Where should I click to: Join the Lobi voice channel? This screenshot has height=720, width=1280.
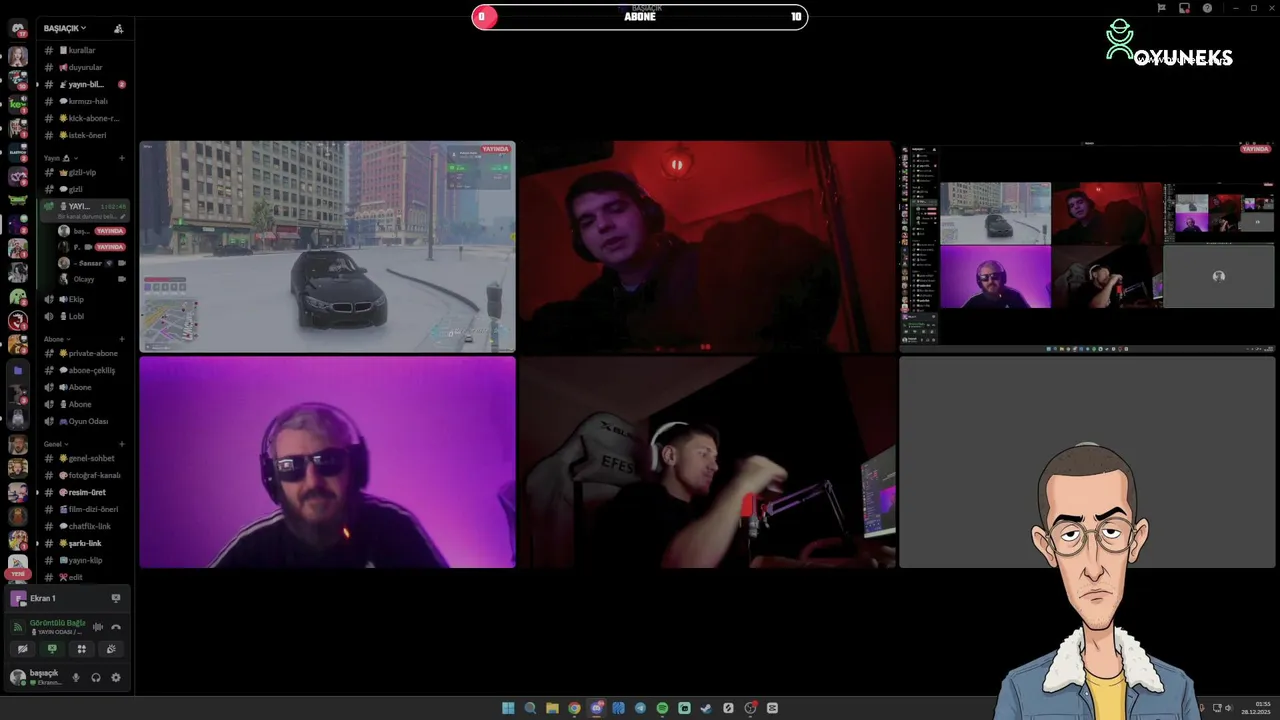pyautogui.click(x=83, y=316)
